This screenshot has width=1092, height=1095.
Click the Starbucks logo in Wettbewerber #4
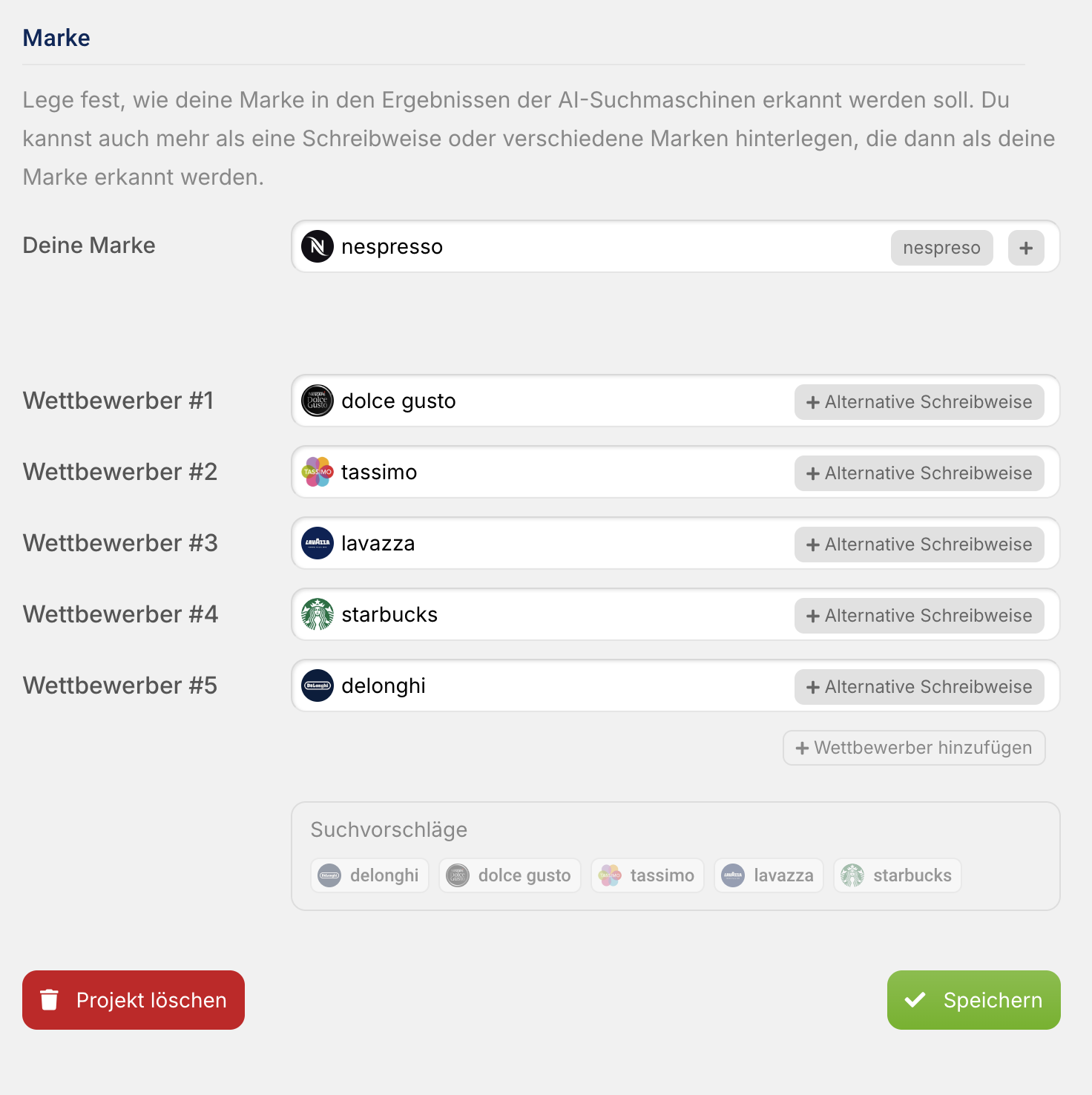pyautogui.click(x=318, y=615)
